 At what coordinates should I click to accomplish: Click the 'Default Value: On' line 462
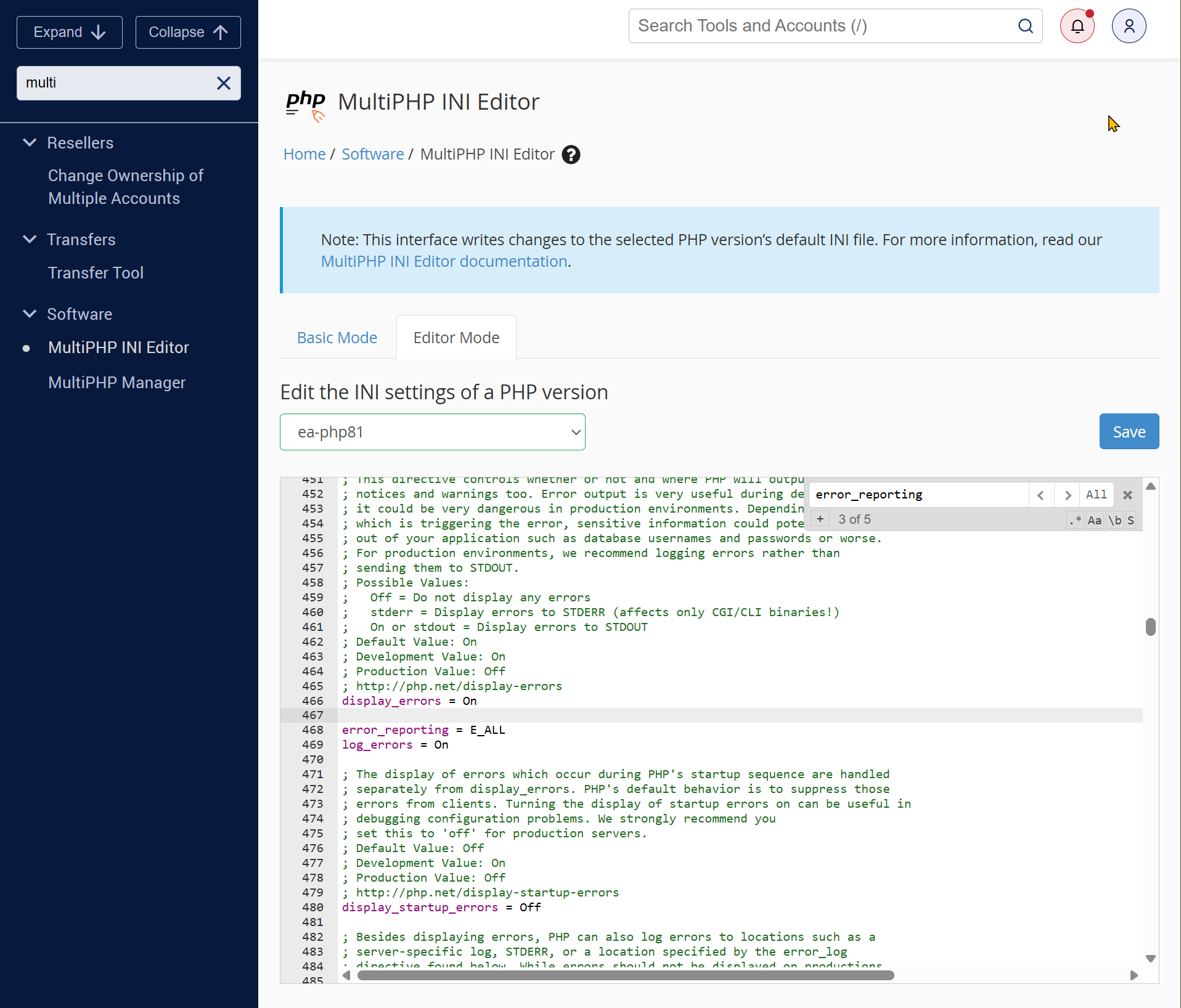(x=410, y=642)
